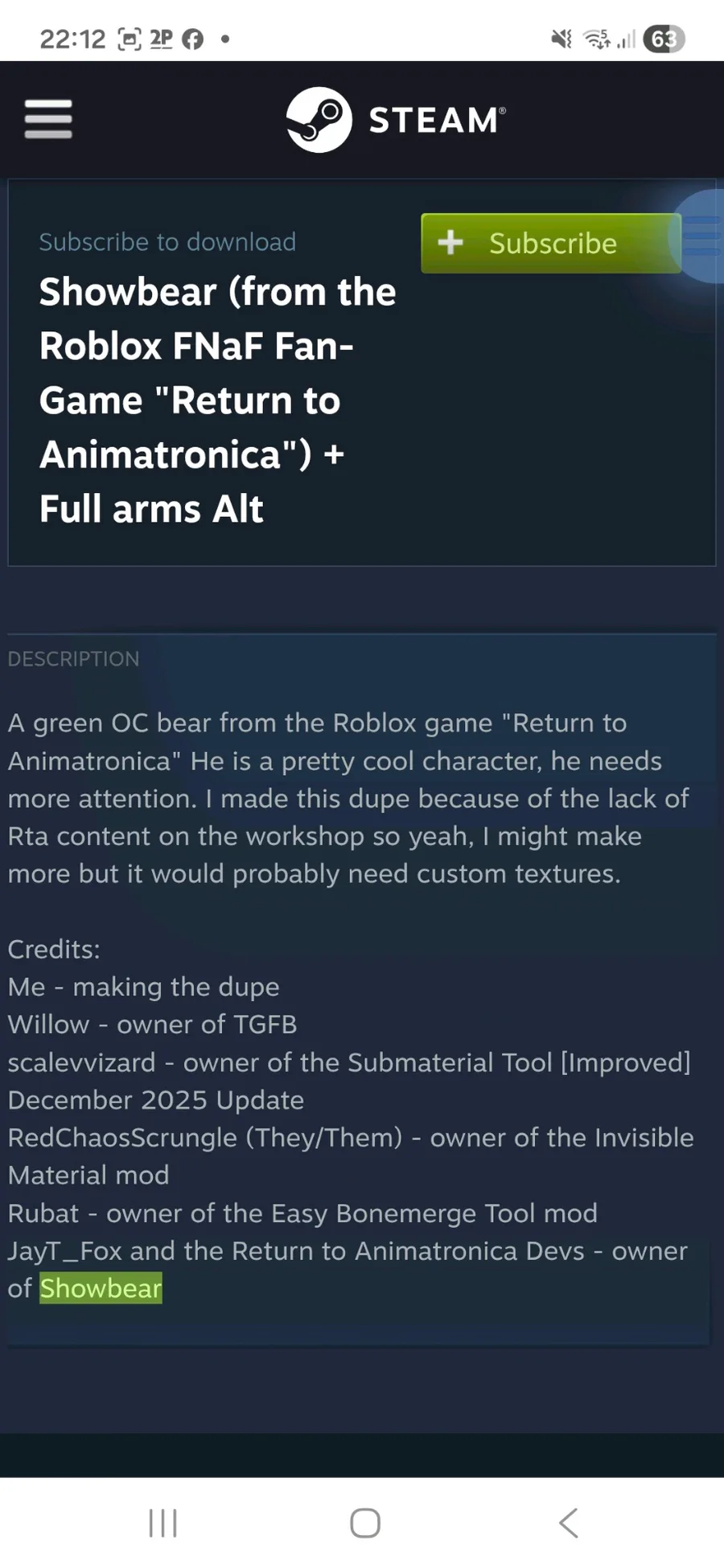Image resolution: width=724 pixels, height=1568 pixels.
Task: Tap the muted sound icon in status bar
Action: 561,39
